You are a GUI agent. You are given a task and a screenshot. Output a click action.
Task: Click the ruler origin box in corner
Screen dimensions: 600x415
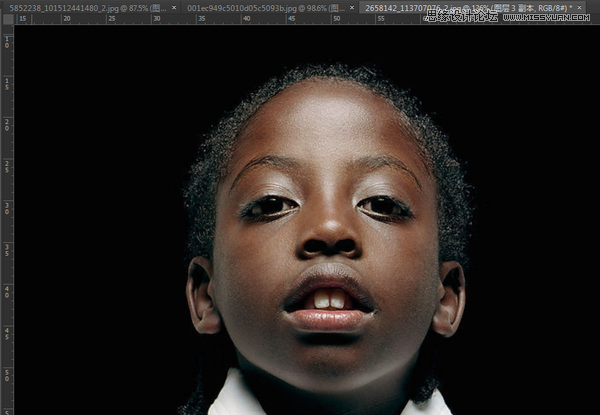(x=8, y=19)
